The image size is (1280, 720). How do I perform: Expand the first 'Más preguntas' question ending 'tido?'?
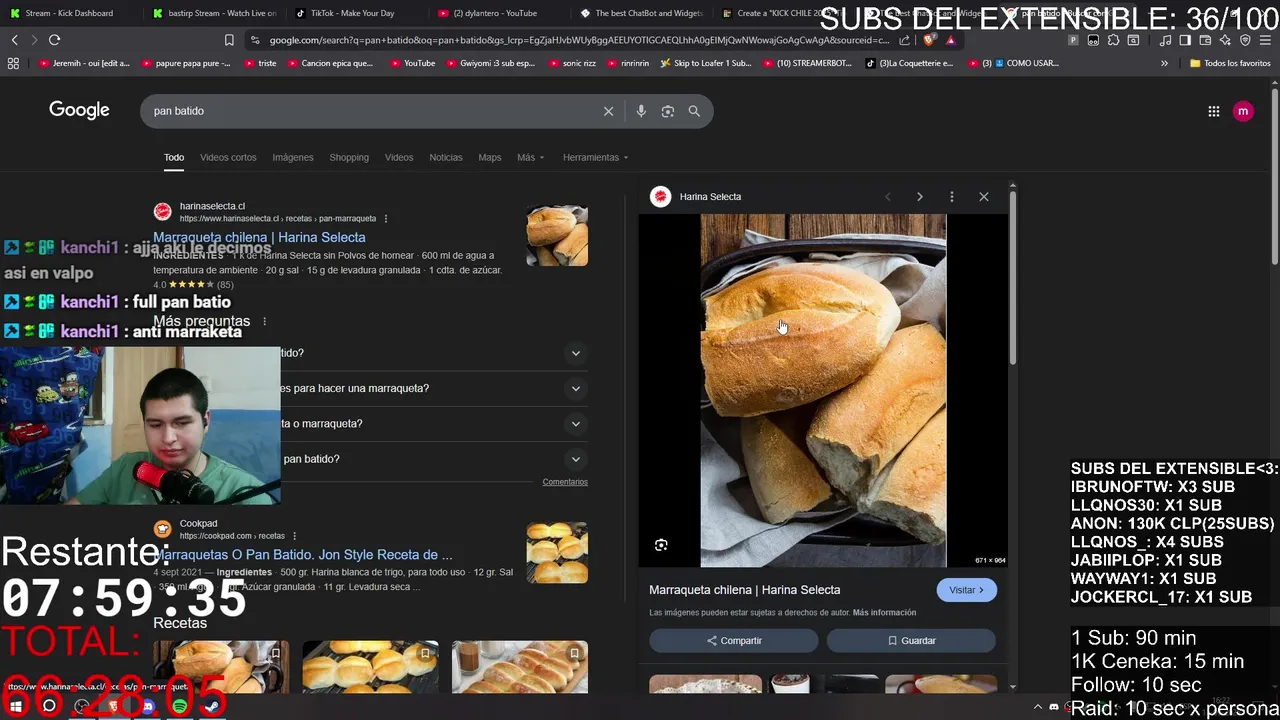click(575, 353)
